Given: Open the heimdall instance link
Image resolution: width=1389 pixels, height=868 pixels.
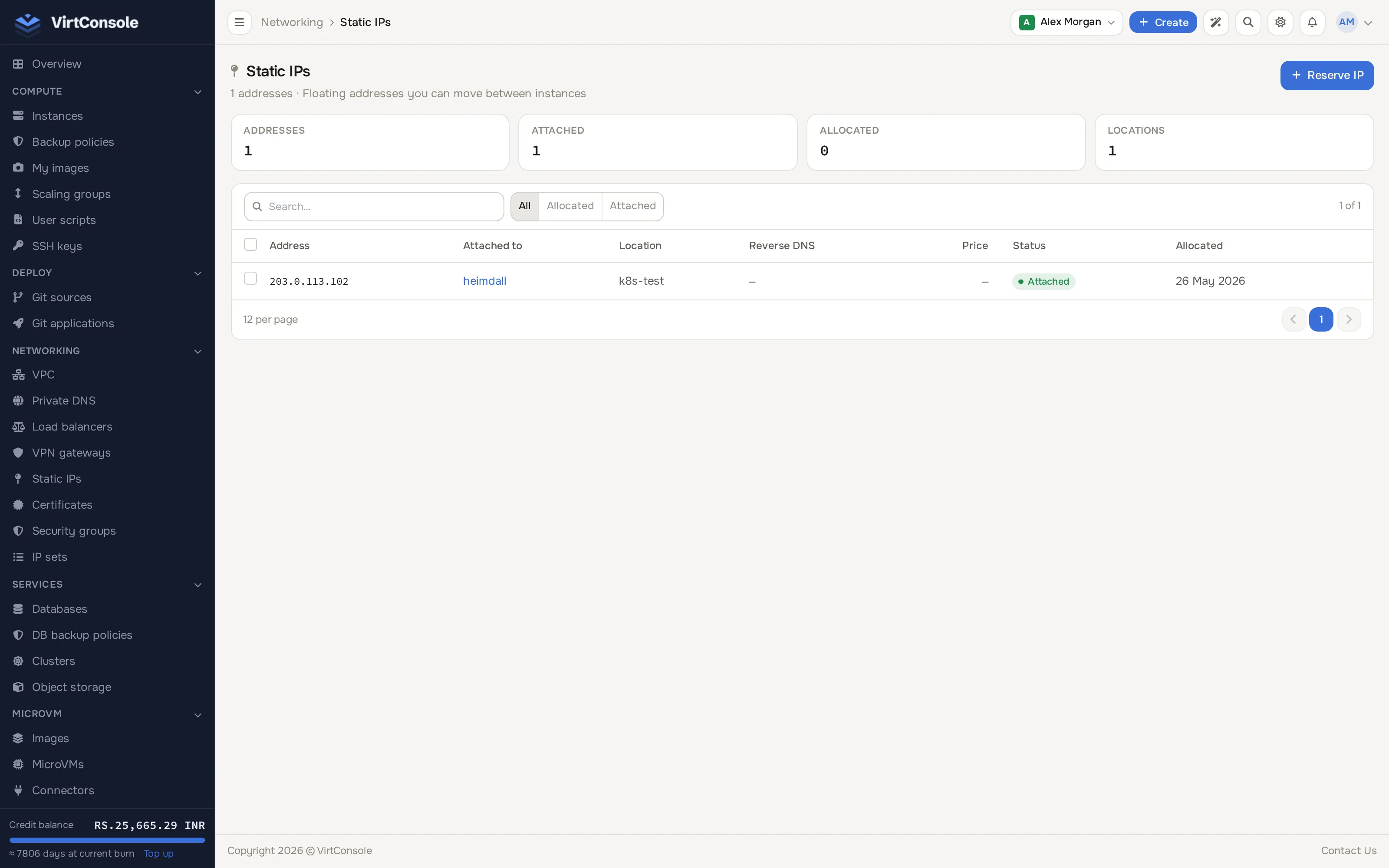Looking at the screenshot, I should tap(484, 281).
